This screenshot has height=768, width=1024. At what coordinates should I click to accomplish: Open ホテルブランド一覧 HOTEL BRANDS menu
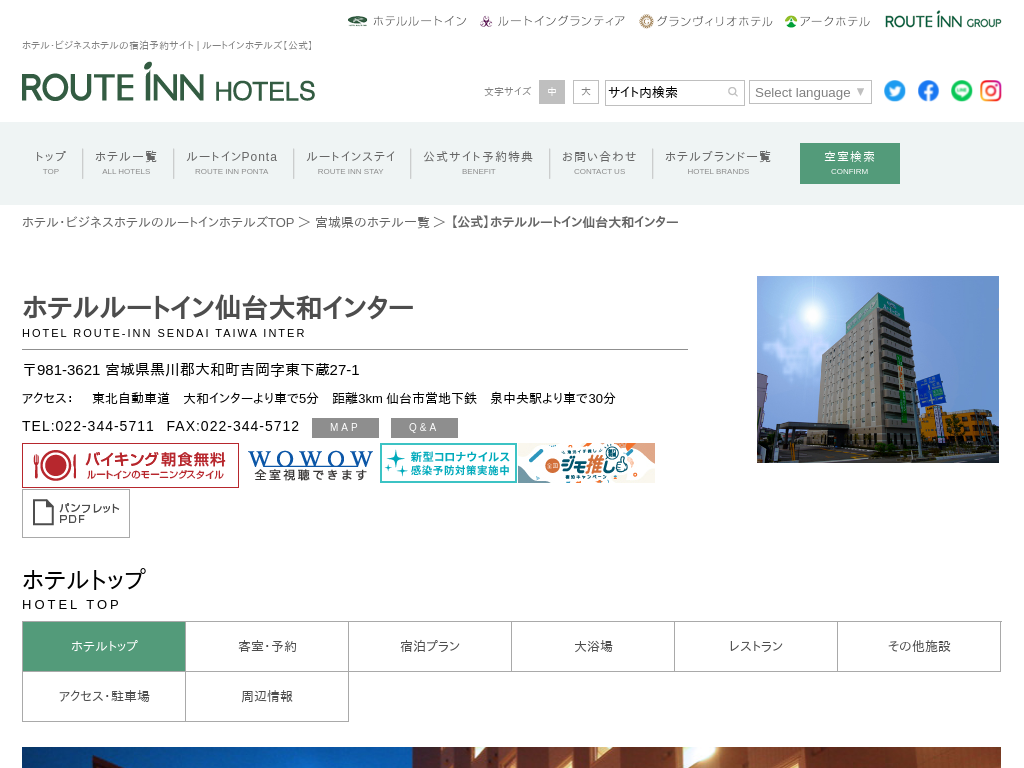click(718, 163)
